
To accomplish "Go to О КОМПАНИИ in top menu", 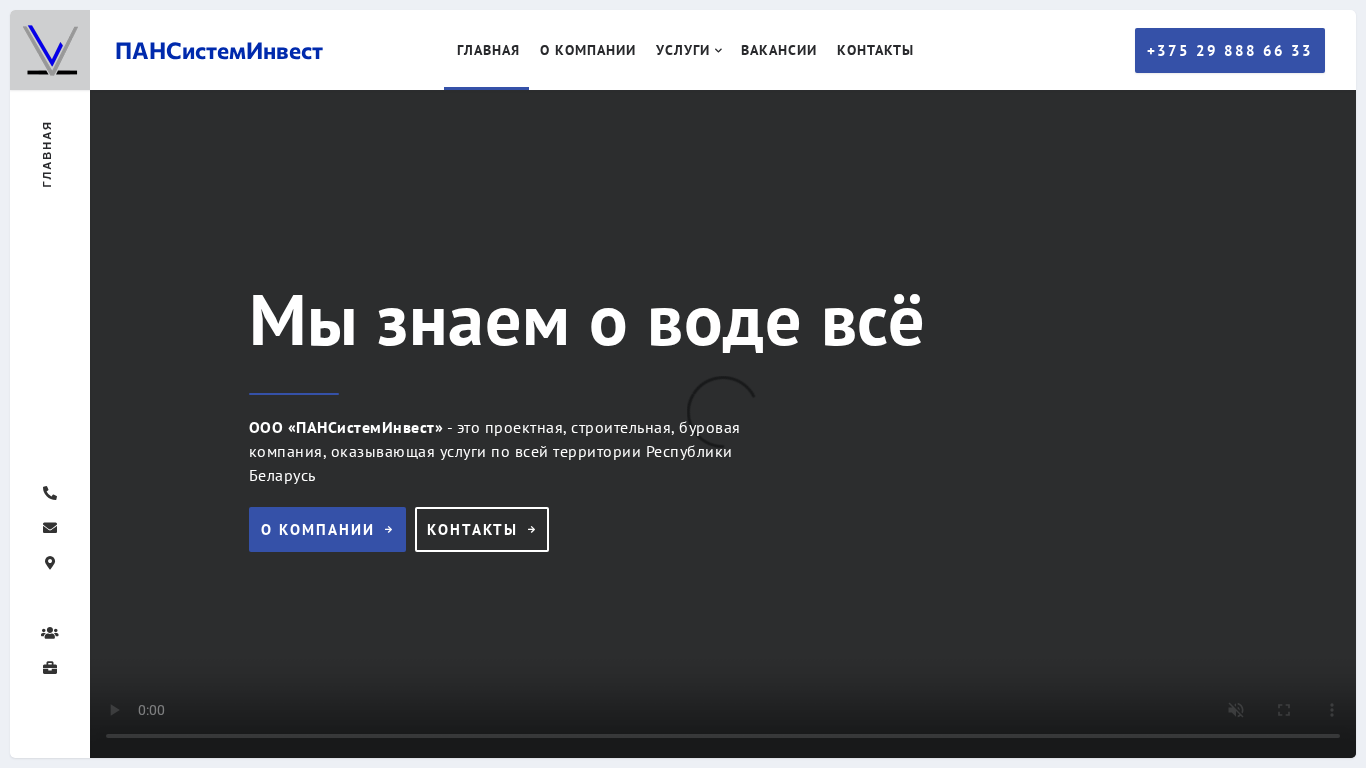I will (x=588, y=50).
